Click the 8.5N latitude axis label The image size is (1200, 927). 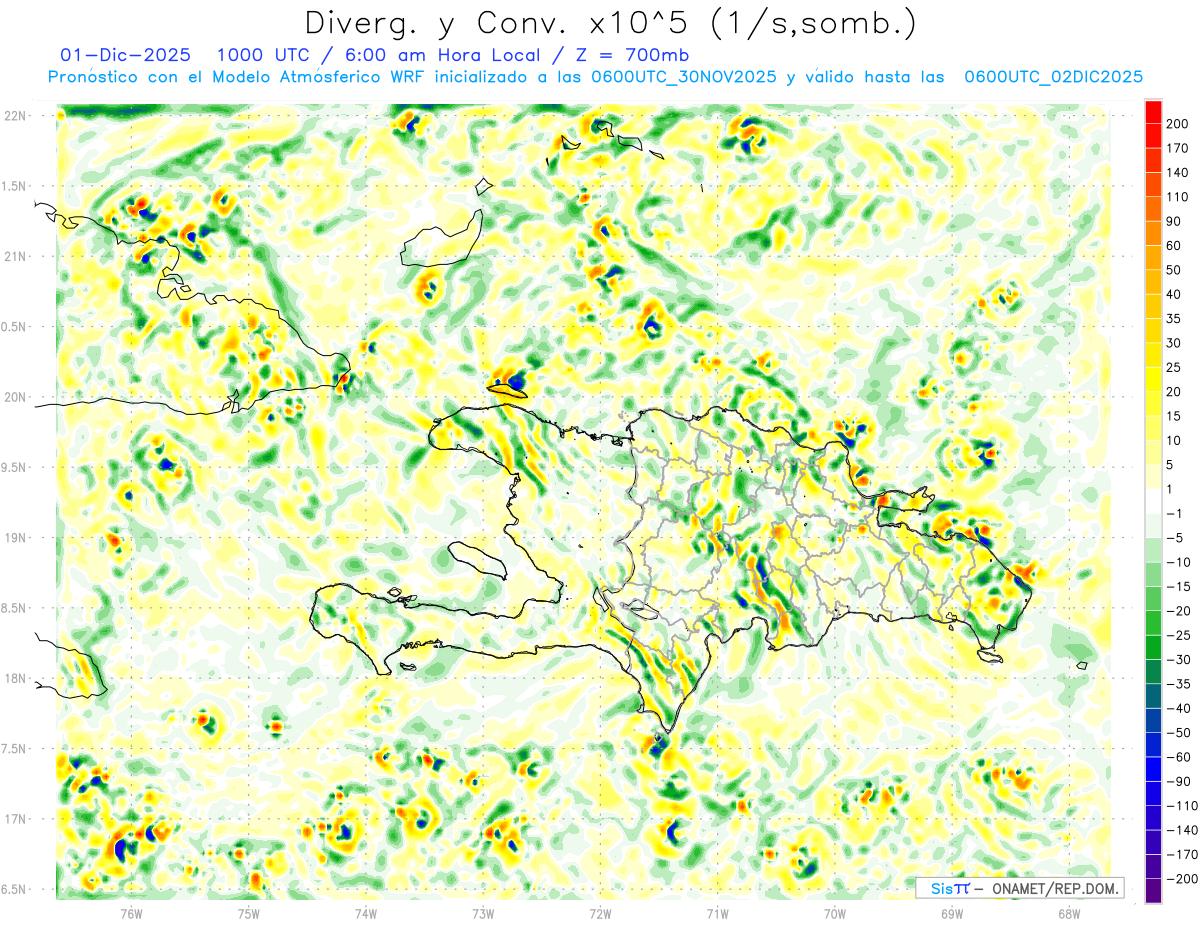14,608
